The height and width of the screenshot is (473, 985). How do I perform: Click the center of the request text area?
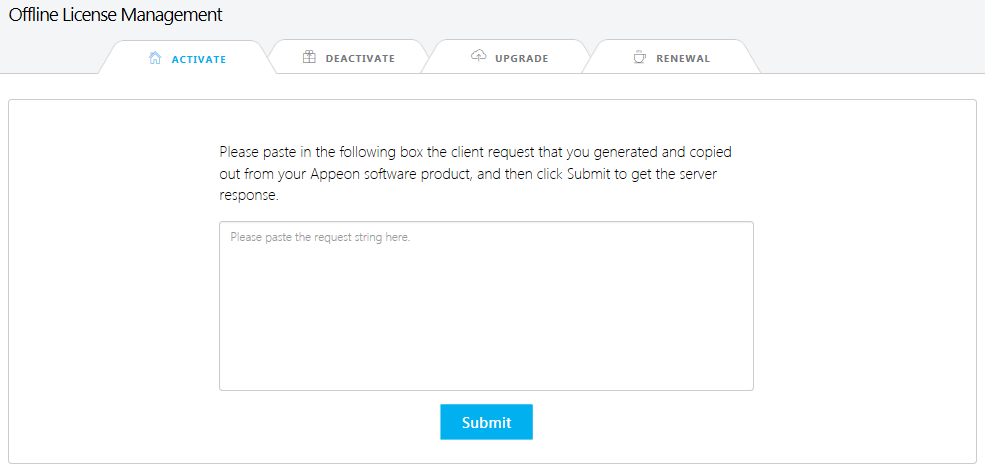486,306
